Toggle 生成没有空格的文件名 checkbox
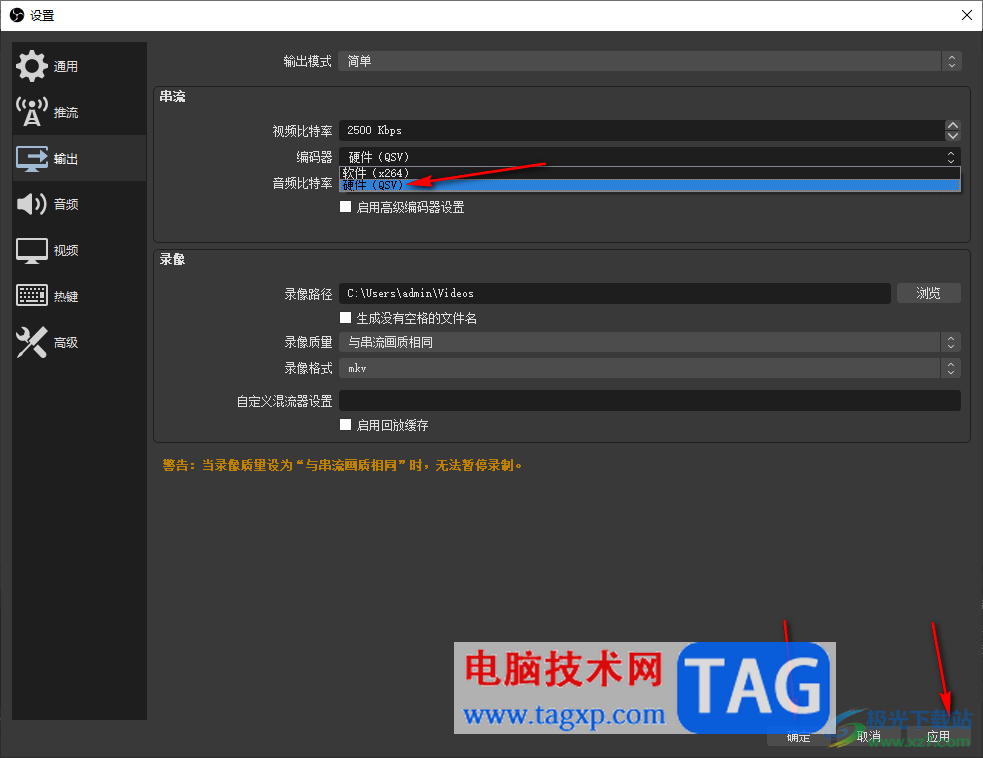The width and height of the screenshot is (983, 758). (x=345, y=318)
